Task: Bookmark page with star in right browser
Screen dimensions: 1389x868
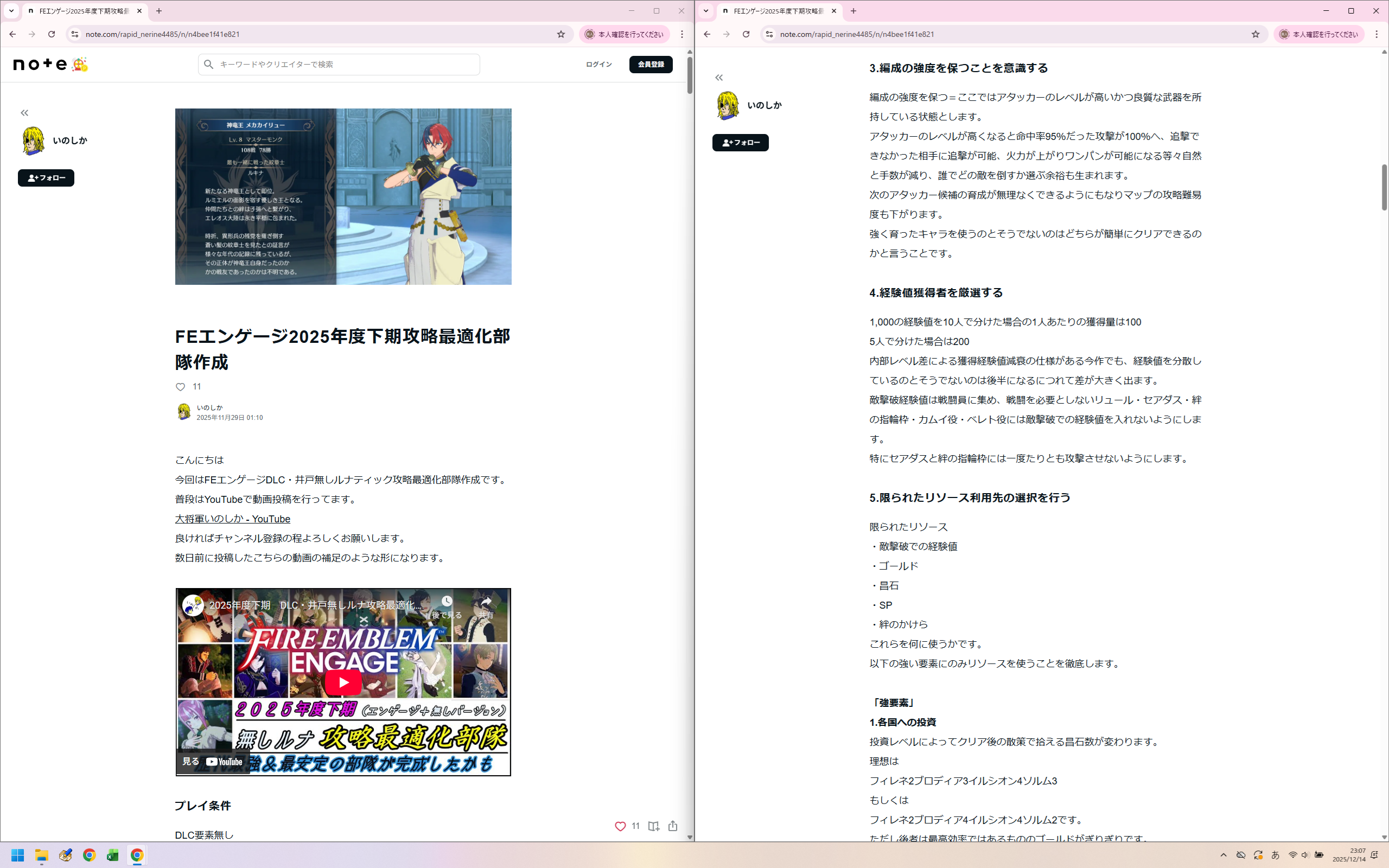Action: click(x=1256, y=34)
